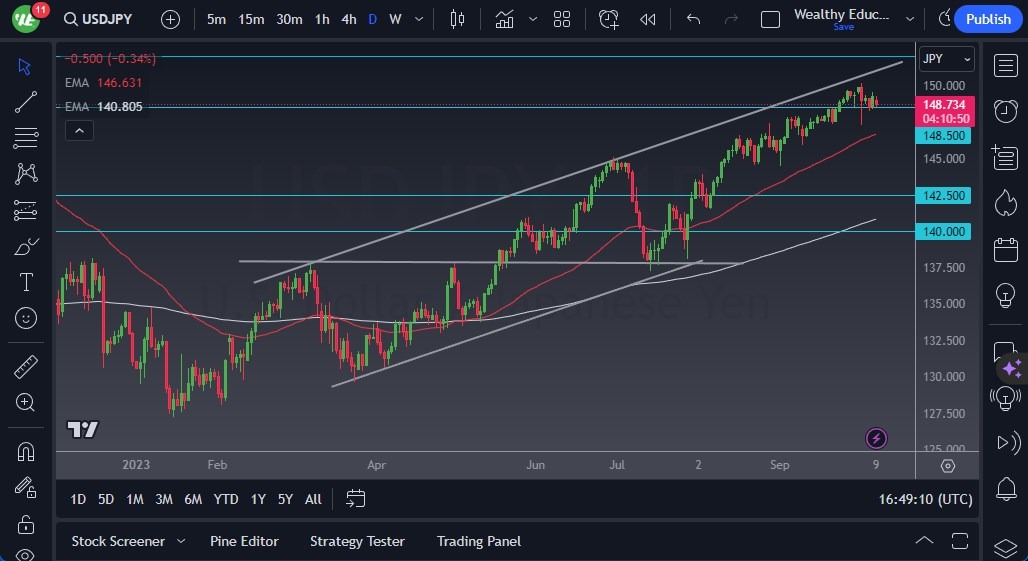
Task: Set chart range to YTD
Action: click(226, 499)
